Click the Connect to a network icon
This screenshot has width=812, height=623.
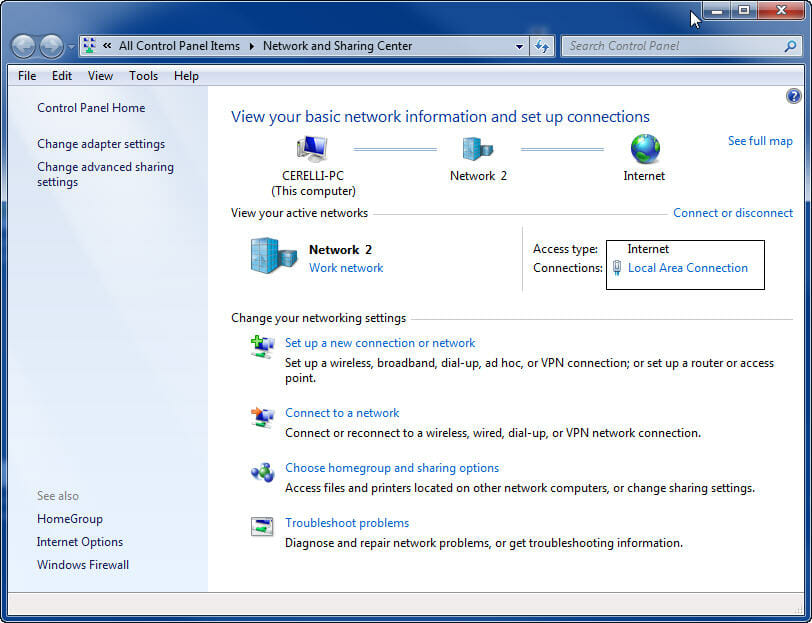(x=263, y=416)
